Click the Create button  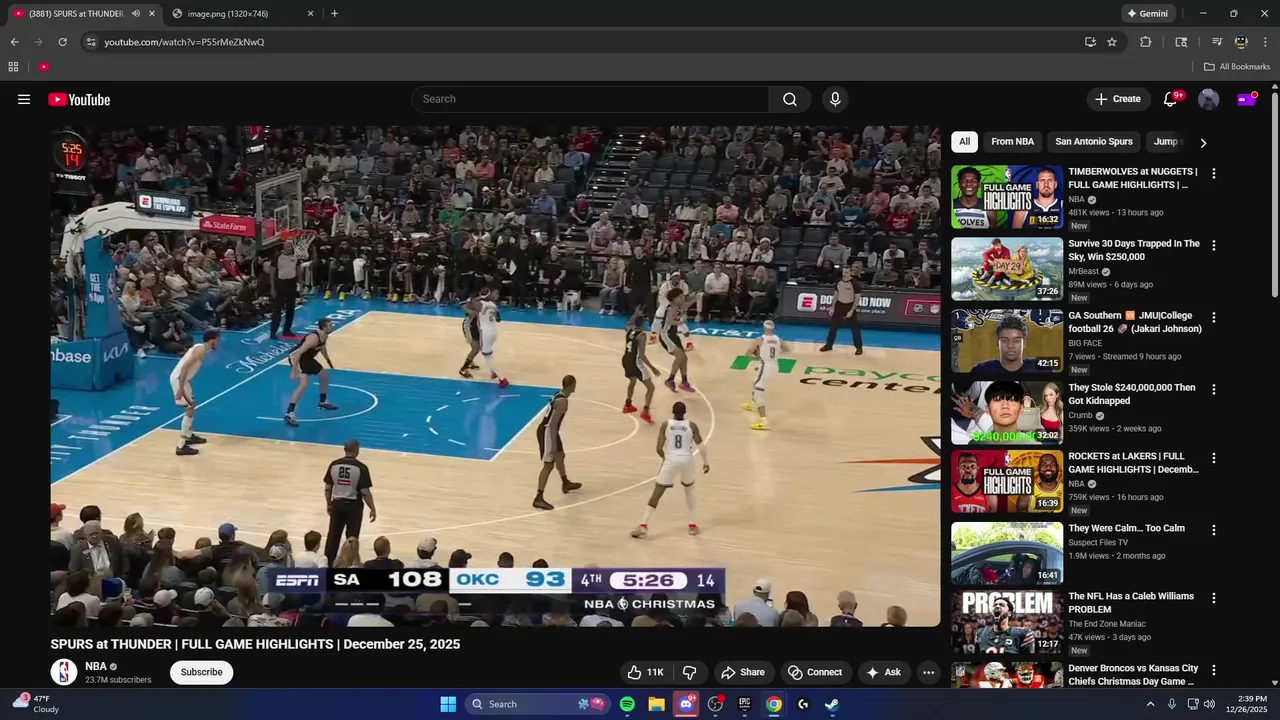(1117, 99)
